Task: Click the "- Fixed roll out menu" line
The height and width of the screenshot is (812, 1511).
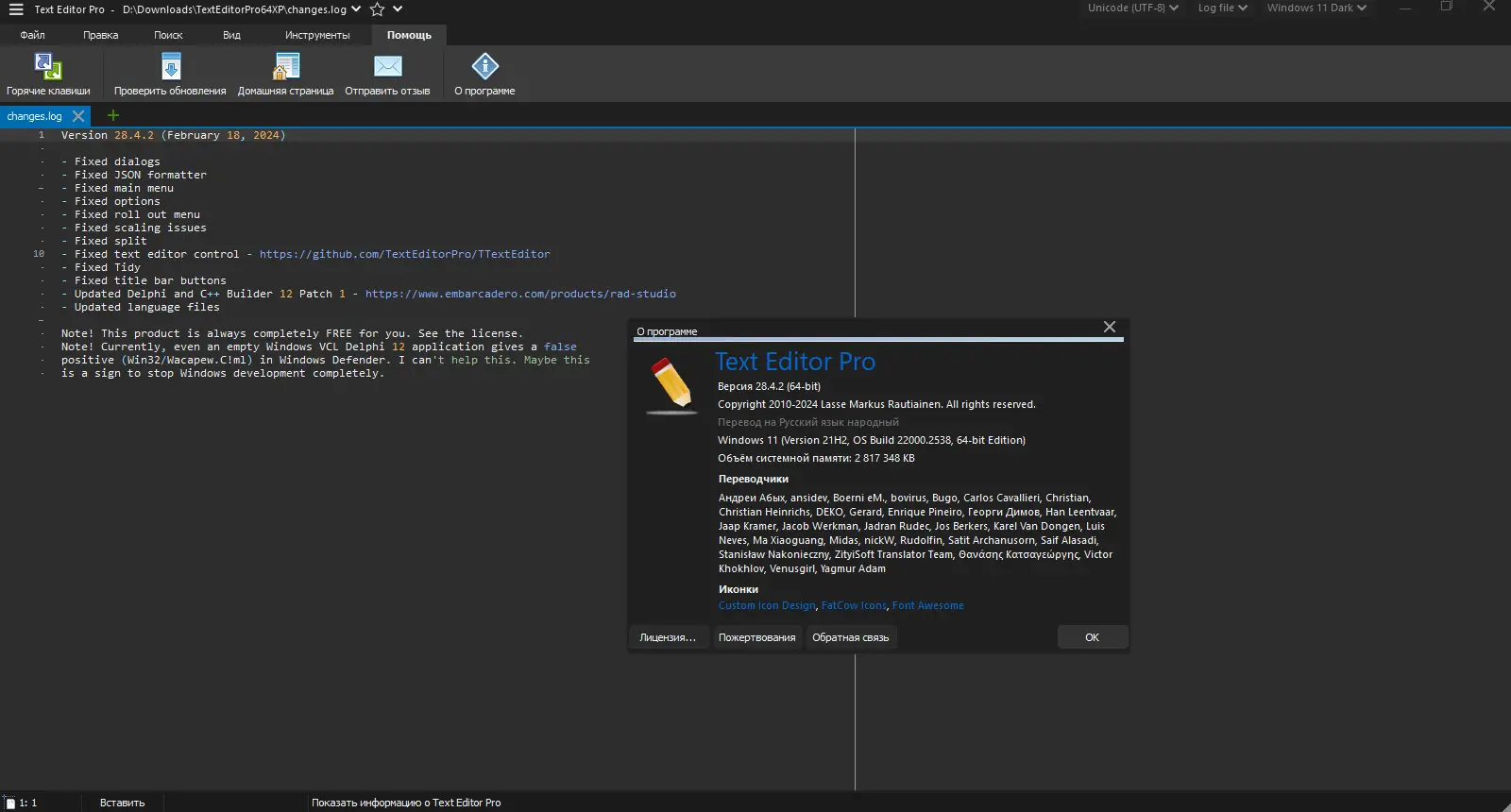Action: pos(130,214)
